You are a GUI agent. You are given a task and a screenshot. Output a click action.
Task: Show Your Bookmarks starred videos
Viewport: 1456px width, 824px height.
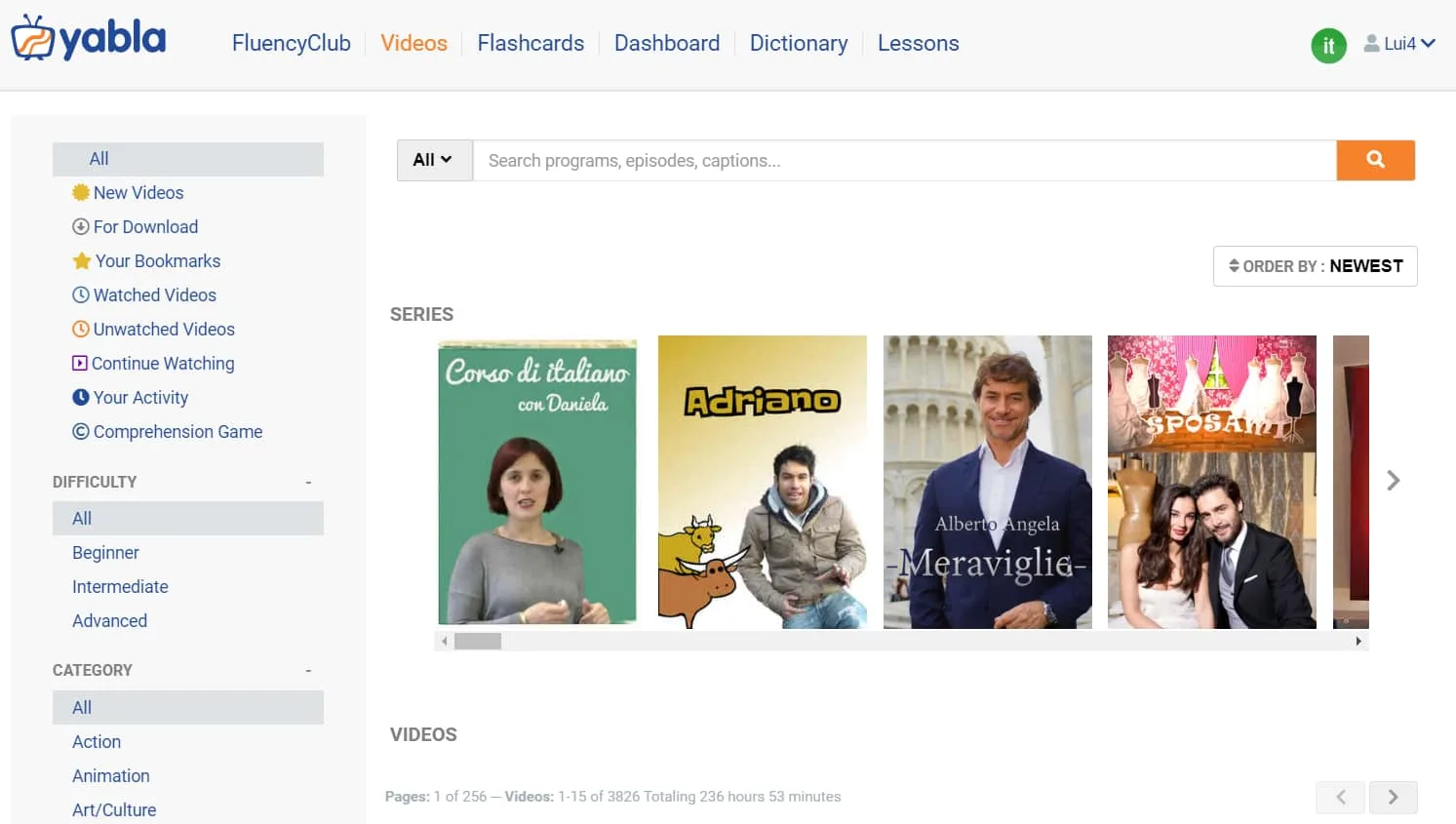click(157, 261)
